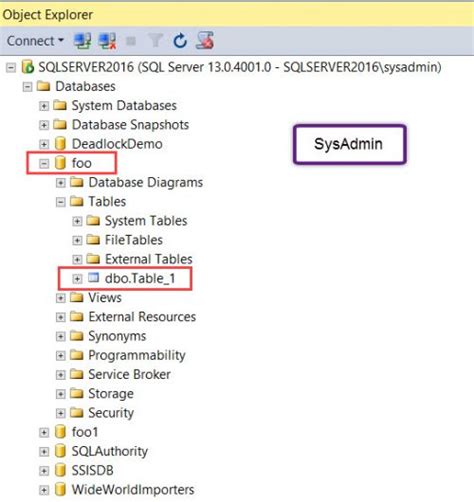Expand the Security folder under foo
Screen dimensions: 474x502
point(60,413)
